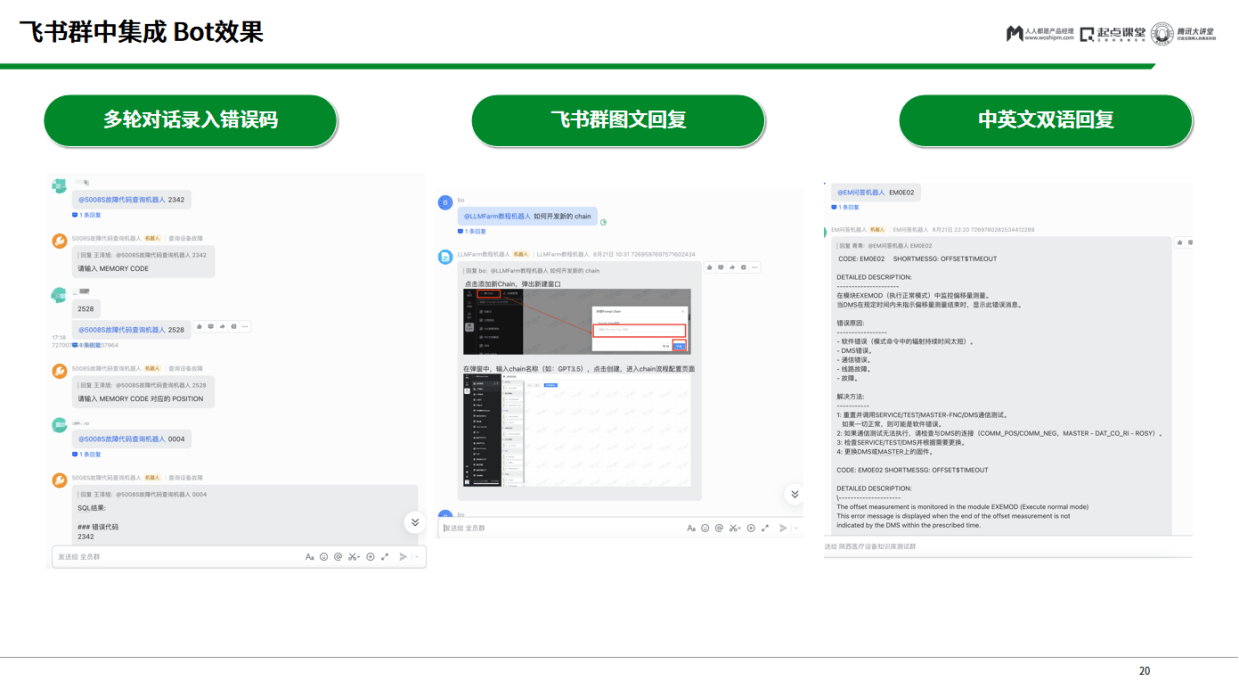Viewport: 1239px width, 697px height.
Task: Select the 中英文双语回复 header button
Action: pyautogui.click(x=1045, y=120)
